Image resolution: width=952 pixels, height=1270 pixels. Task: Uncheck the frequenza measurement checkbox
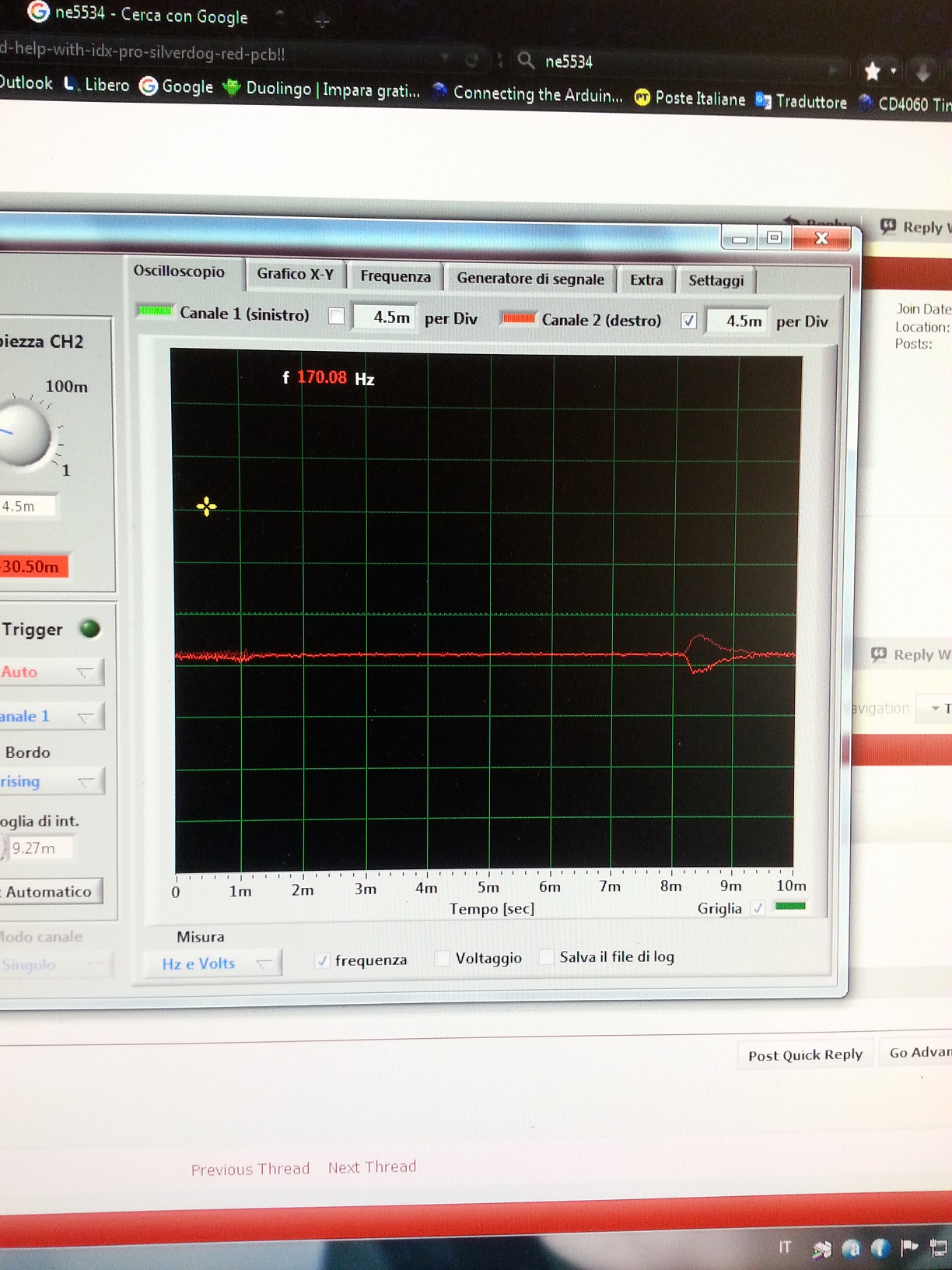[322, 960]
